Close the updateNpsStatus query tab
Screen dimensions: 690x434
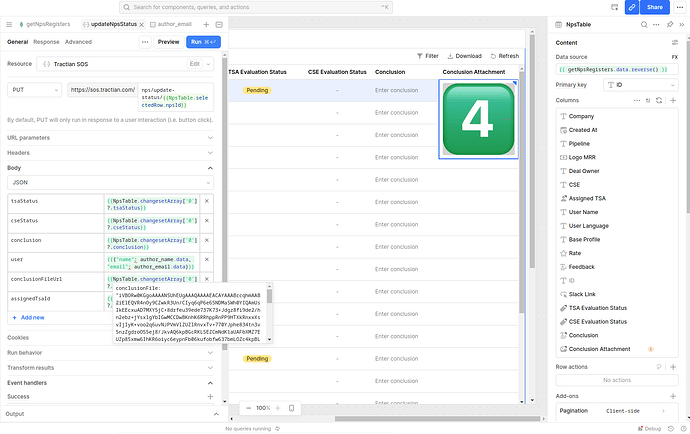pyautogui.click(x=142, y=25)
